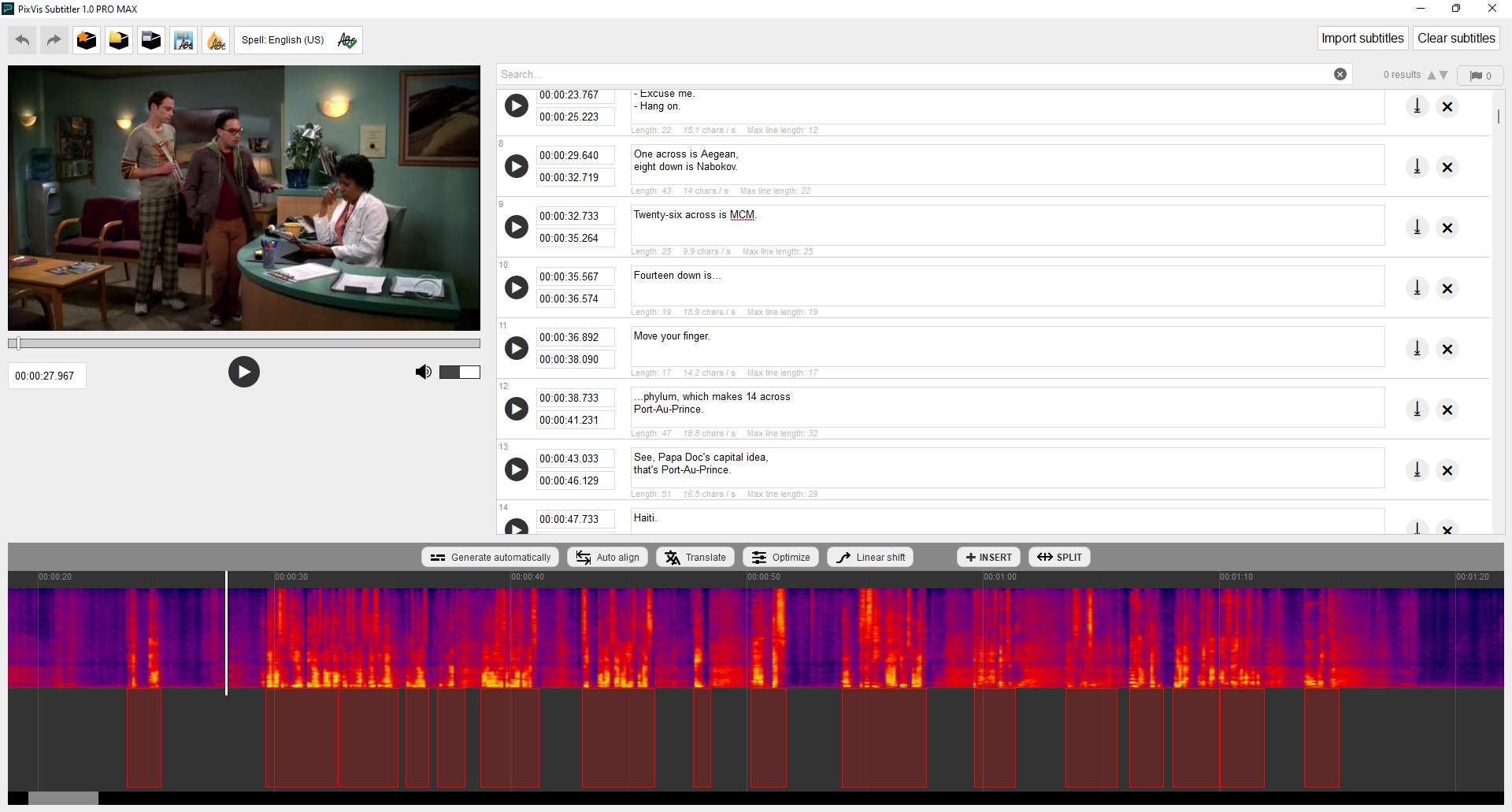Click the Import subtitles button
The height and width of the screenshot is (812, 1512).
(1362, 38)
